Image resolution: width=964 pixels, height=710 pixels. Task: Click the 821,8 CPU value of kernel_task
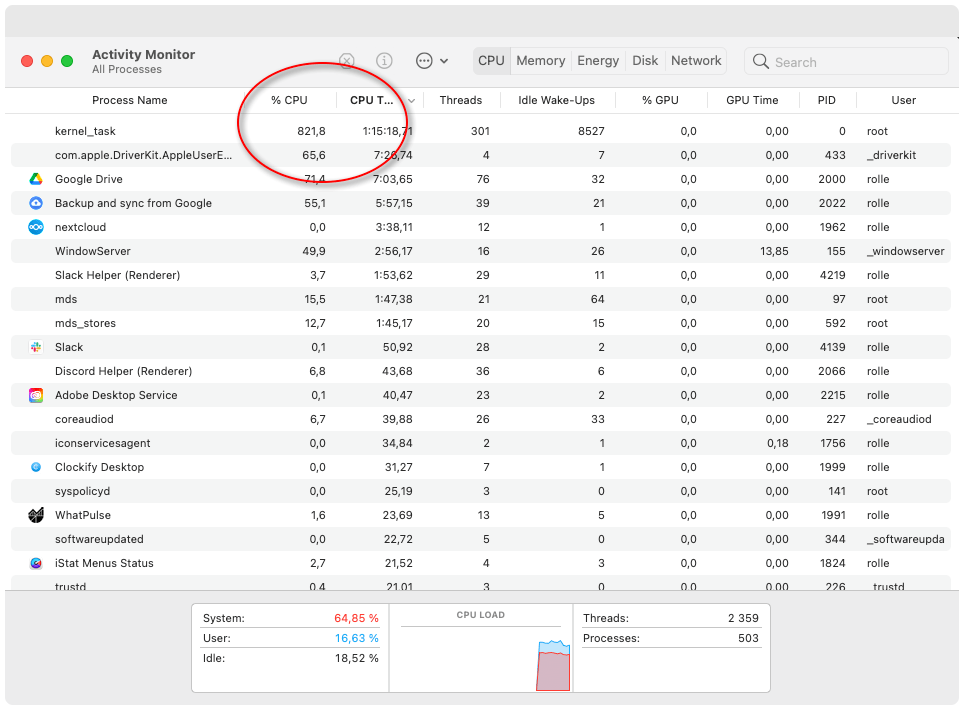pos(311,131)
